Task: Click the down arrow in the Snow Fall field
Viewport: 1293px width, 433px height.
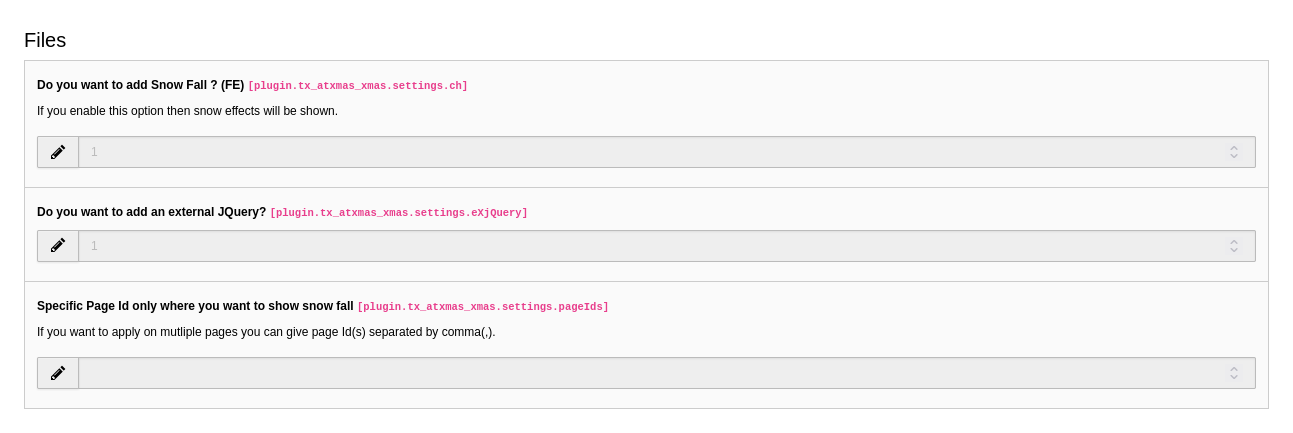Action: (x=1234, y=156)
